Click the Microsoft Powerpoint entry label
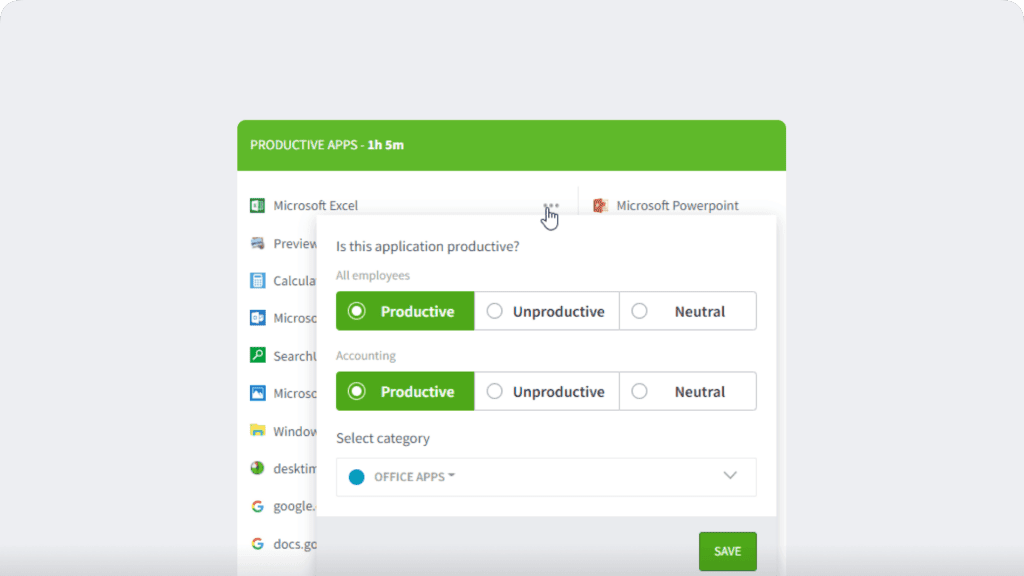This screenshot has width=1024, height=576. (677, 205)
